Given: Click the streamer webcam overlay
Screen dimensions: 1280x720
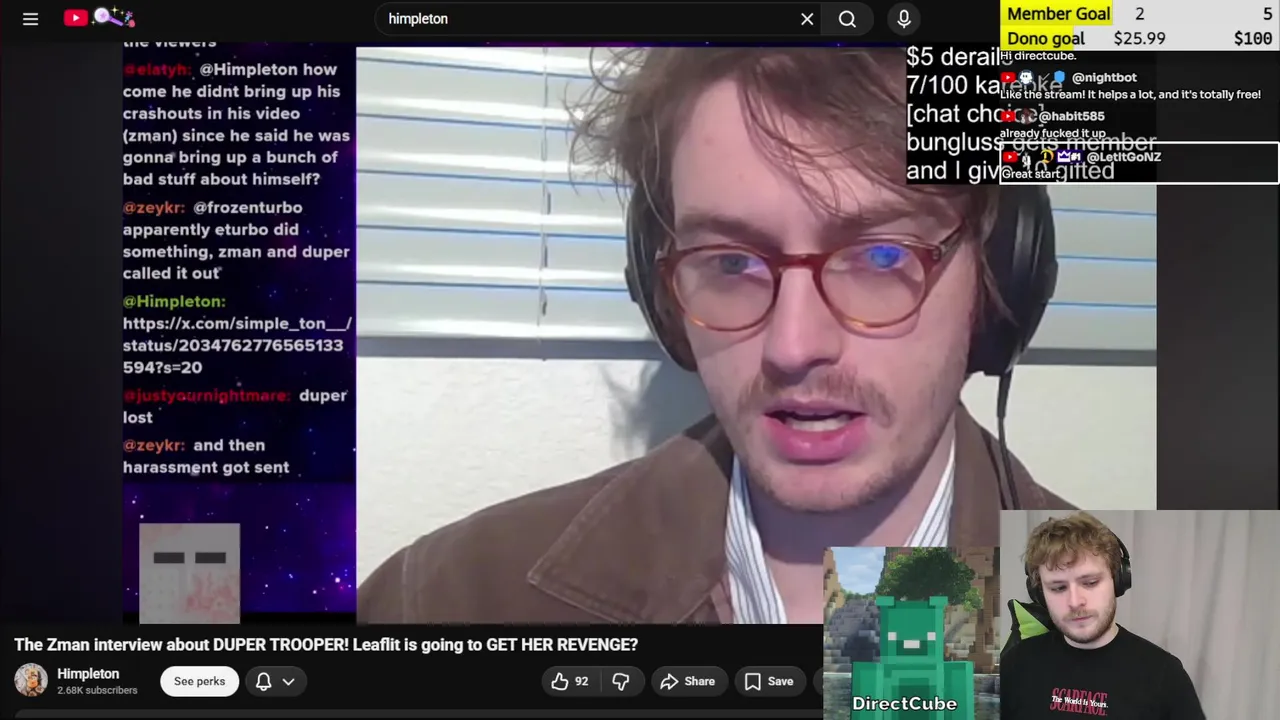Looking at the screenshot, I should 1140,615.
